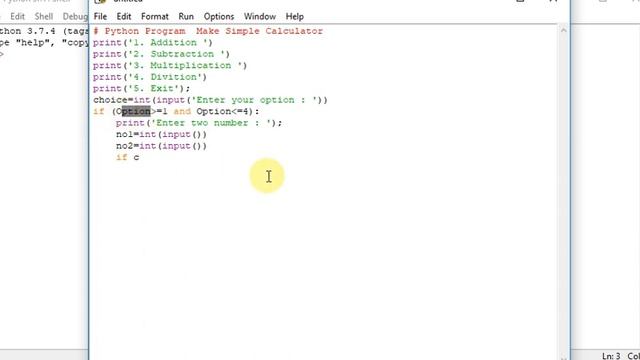
Task: Click the line print('4. Divition')
Action: tap(150, 77)
